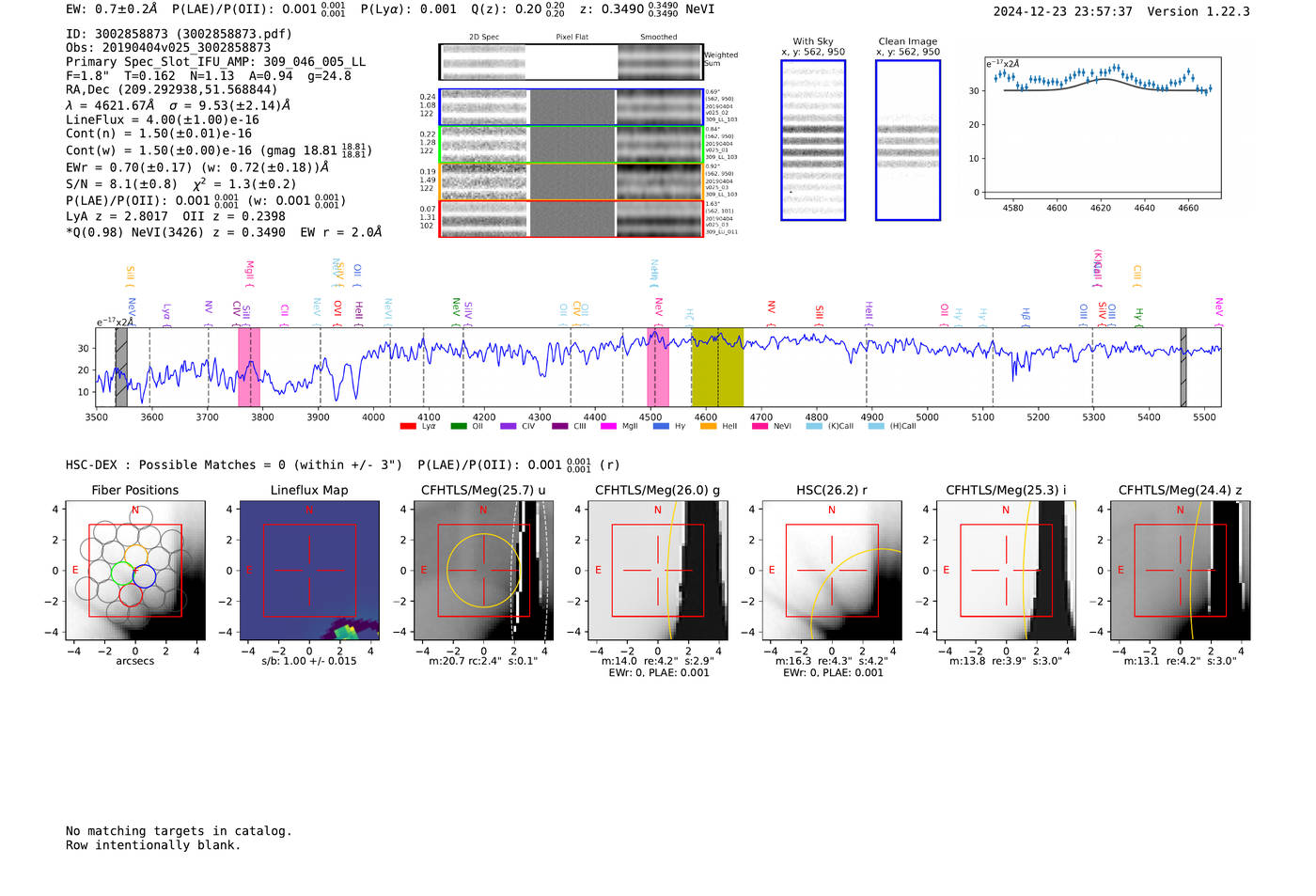The width and height of the screenshot is (1316, 896).
Task: Click the HSC-DEX Possible Matches line
Action: [x=343, y=464]
